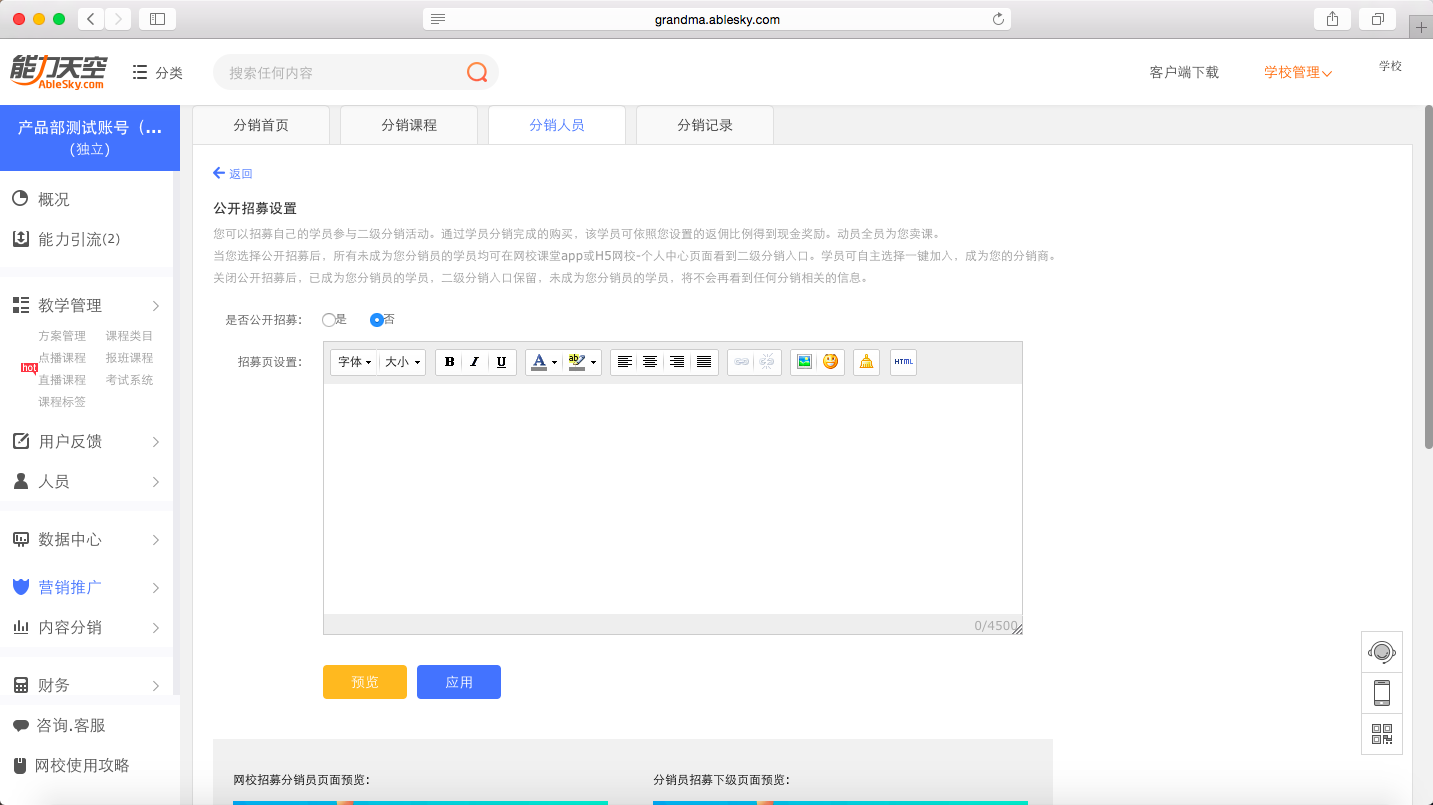
Task: Open the 字体 font dropdown
Action: pos(354,362)
